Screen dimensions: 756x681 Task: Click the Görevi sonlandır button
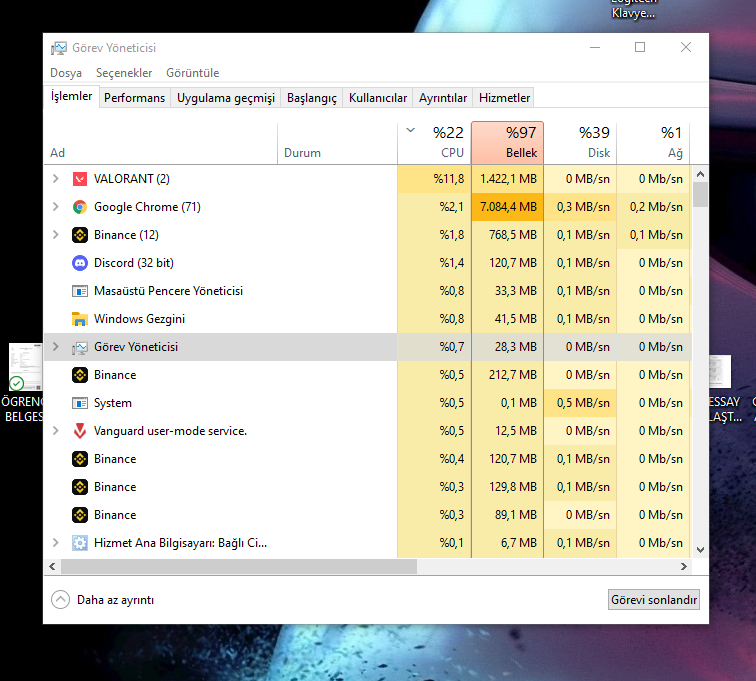654,599
